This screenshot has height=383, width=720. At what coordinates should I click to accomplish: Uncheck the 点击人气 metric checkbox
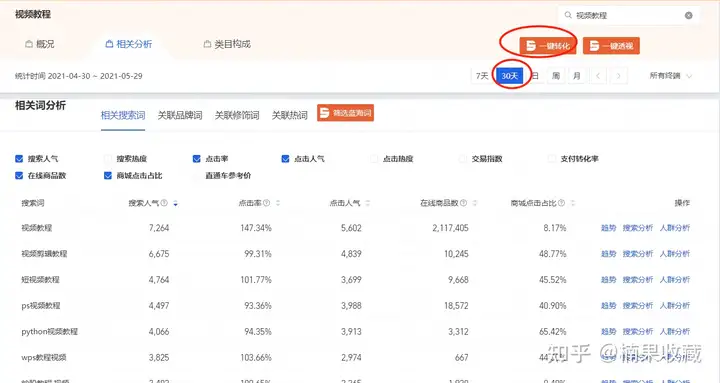pos(285,158)
